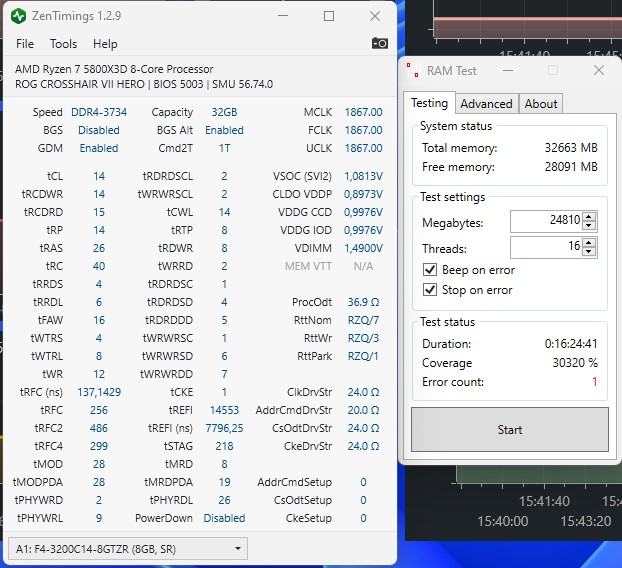This screenshot has width=622, height=568.
Task: Click the ProcOdt value 36.9 Ω
Action: pos(363,302)
